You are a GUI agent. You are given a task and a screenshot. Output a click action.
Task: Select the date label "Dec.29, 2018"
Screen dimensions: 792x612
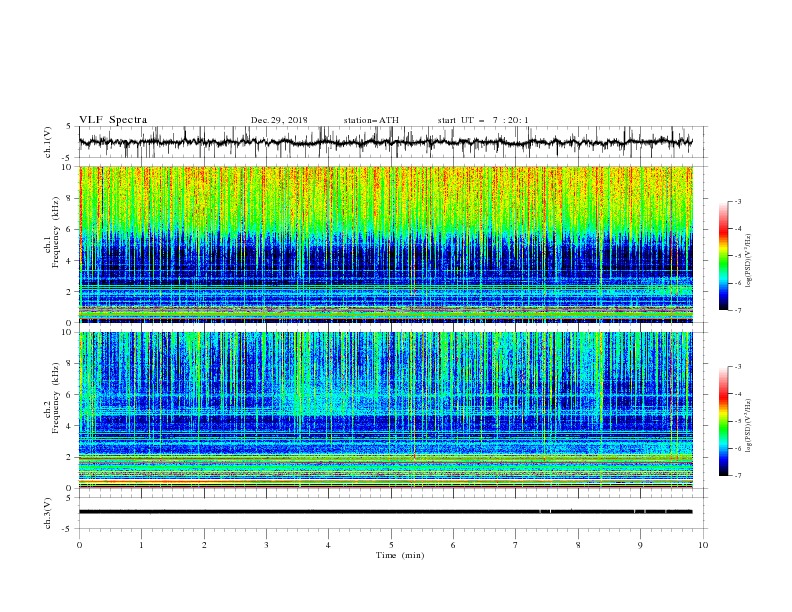tap(279, 120)
